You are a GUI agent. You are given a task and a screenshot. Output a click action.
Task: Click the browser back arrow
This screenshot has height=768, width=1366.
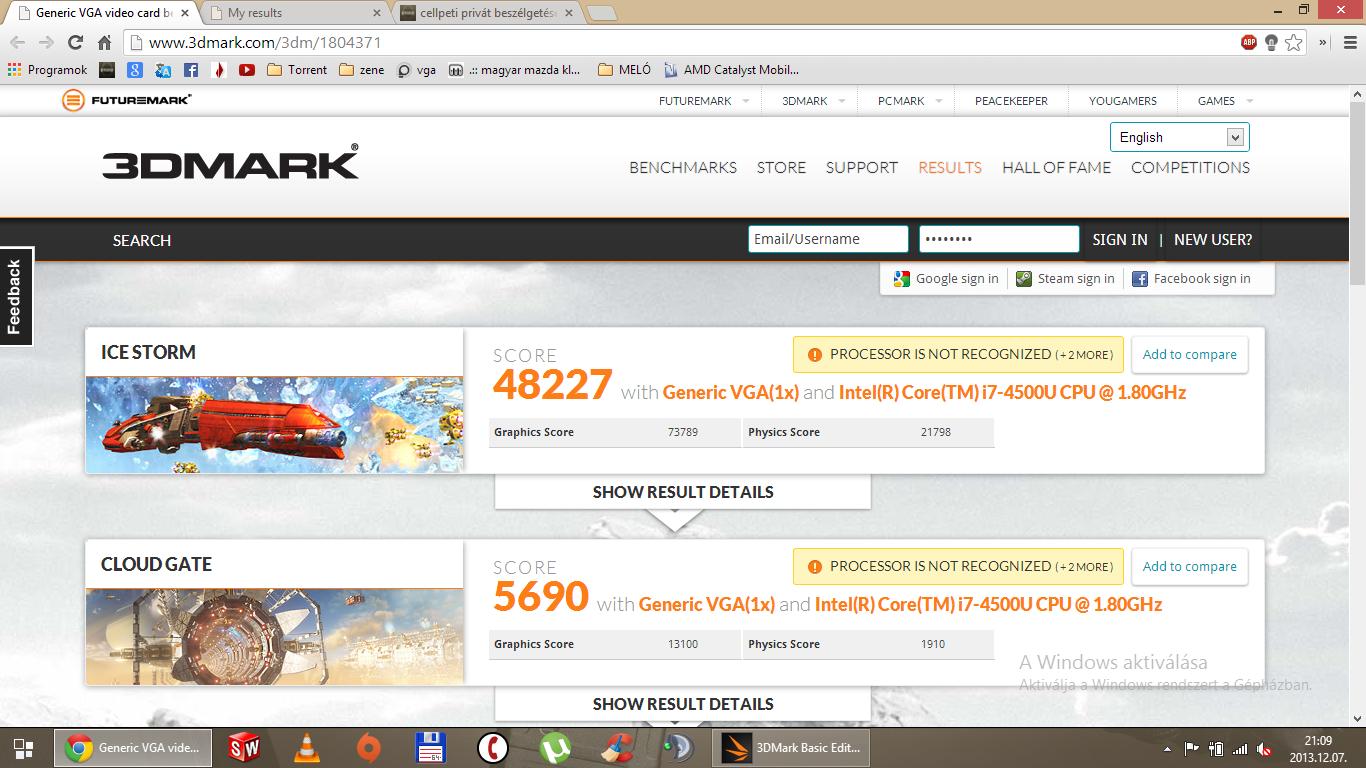(17, 43)
